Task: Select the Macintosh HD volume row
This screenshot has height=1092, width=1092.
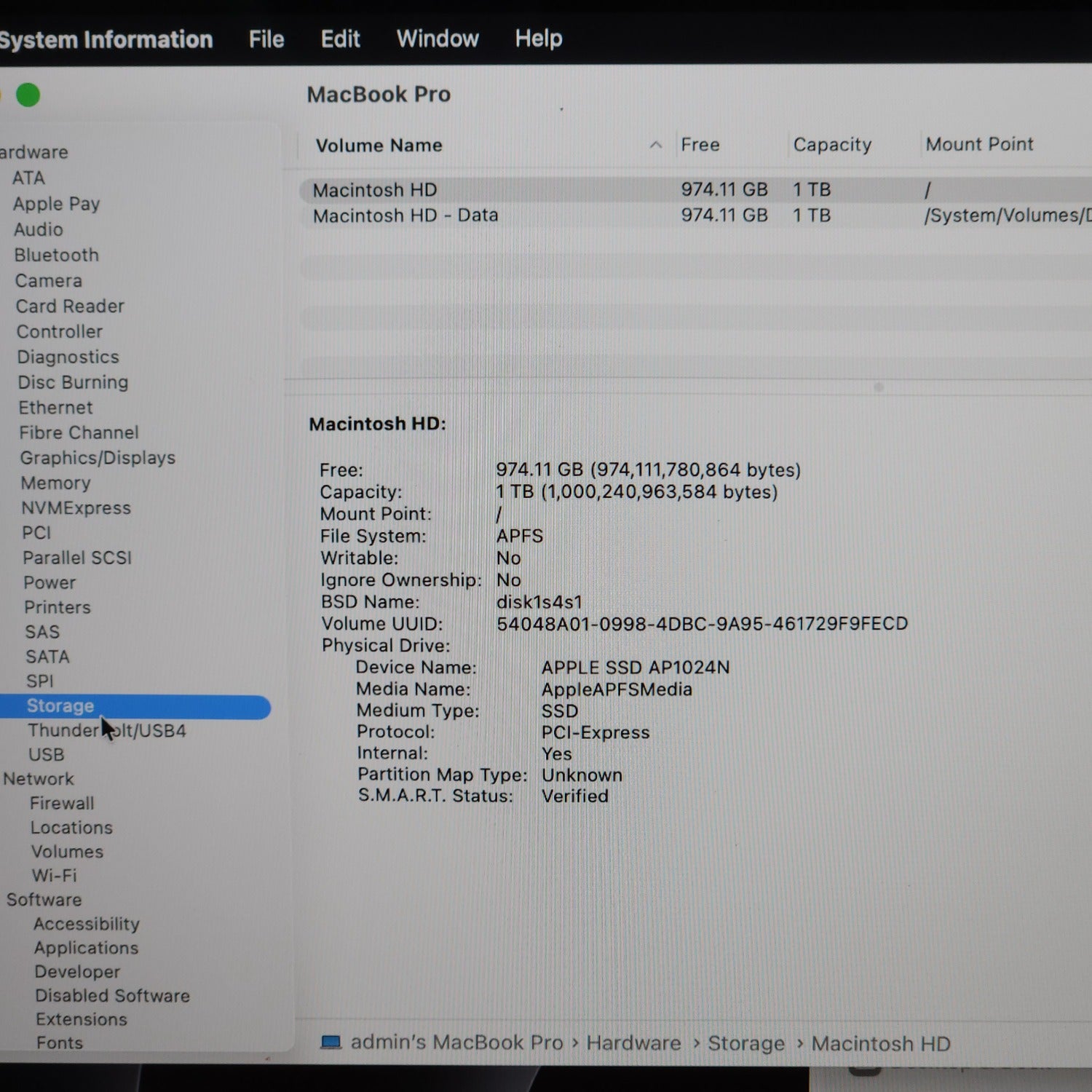Action: (x=375, y=190)
